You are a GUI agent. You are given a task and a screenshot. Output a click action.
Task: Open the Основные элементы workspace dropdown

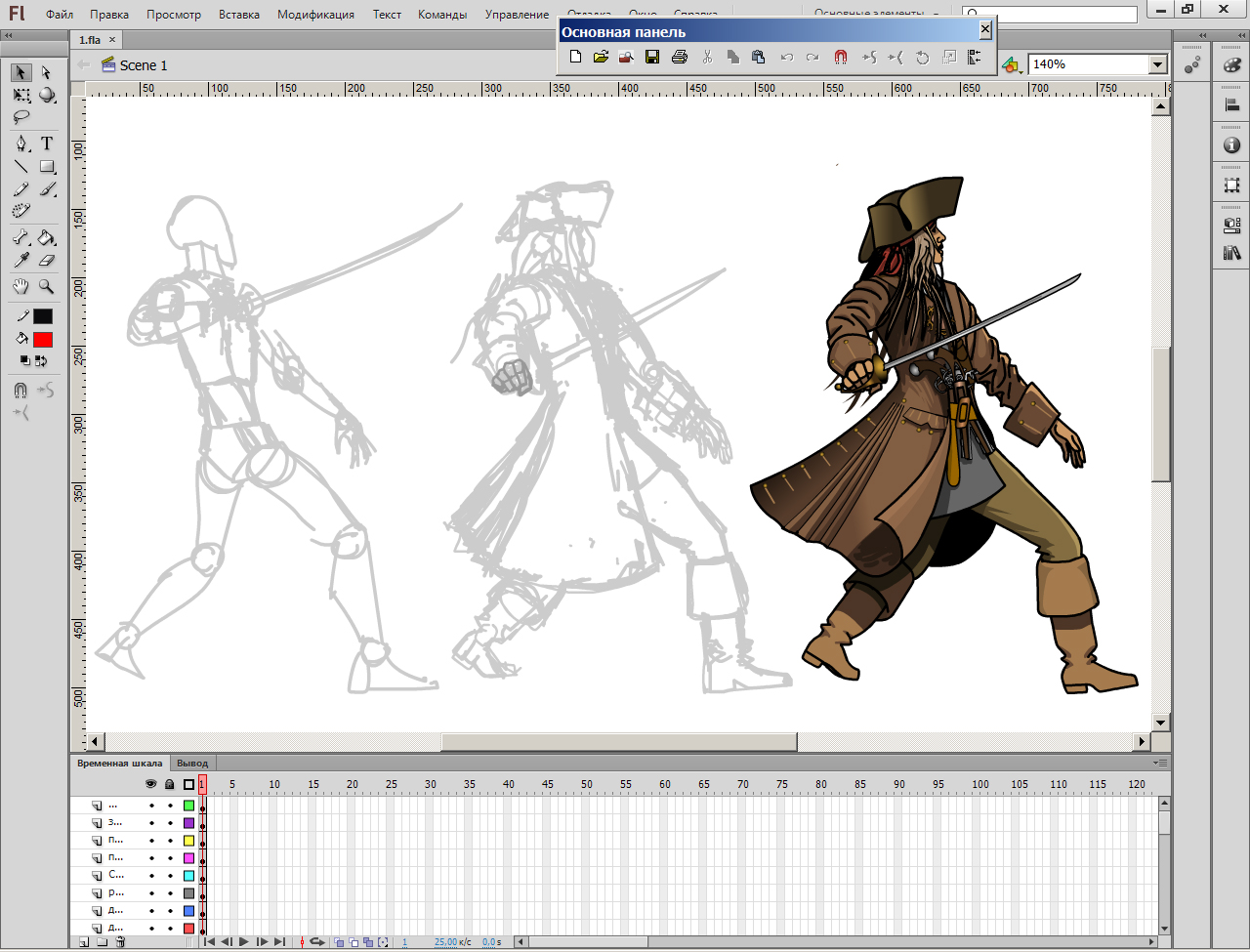point(877,15)
